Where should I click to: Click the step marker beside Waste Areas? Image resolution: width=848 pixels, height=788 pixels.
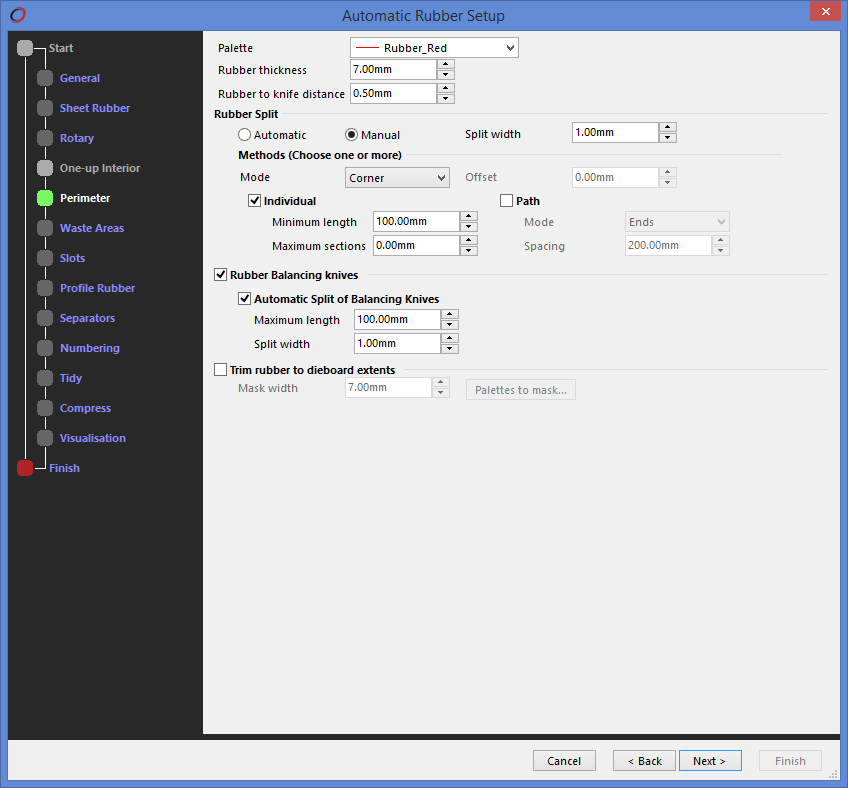tap(45, 228)
